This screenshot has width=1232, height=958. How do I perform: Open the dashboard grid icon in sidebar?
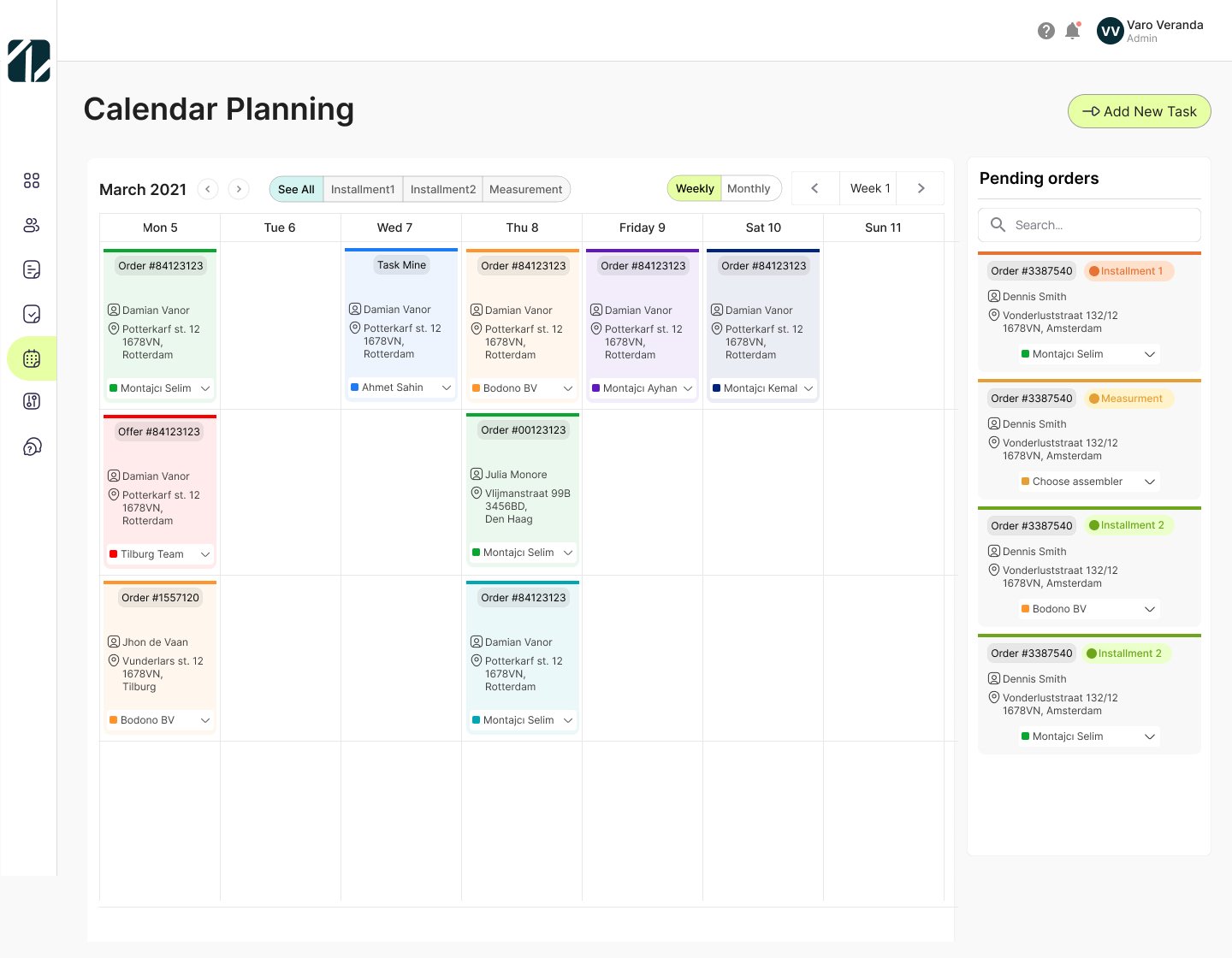[32, 180]
